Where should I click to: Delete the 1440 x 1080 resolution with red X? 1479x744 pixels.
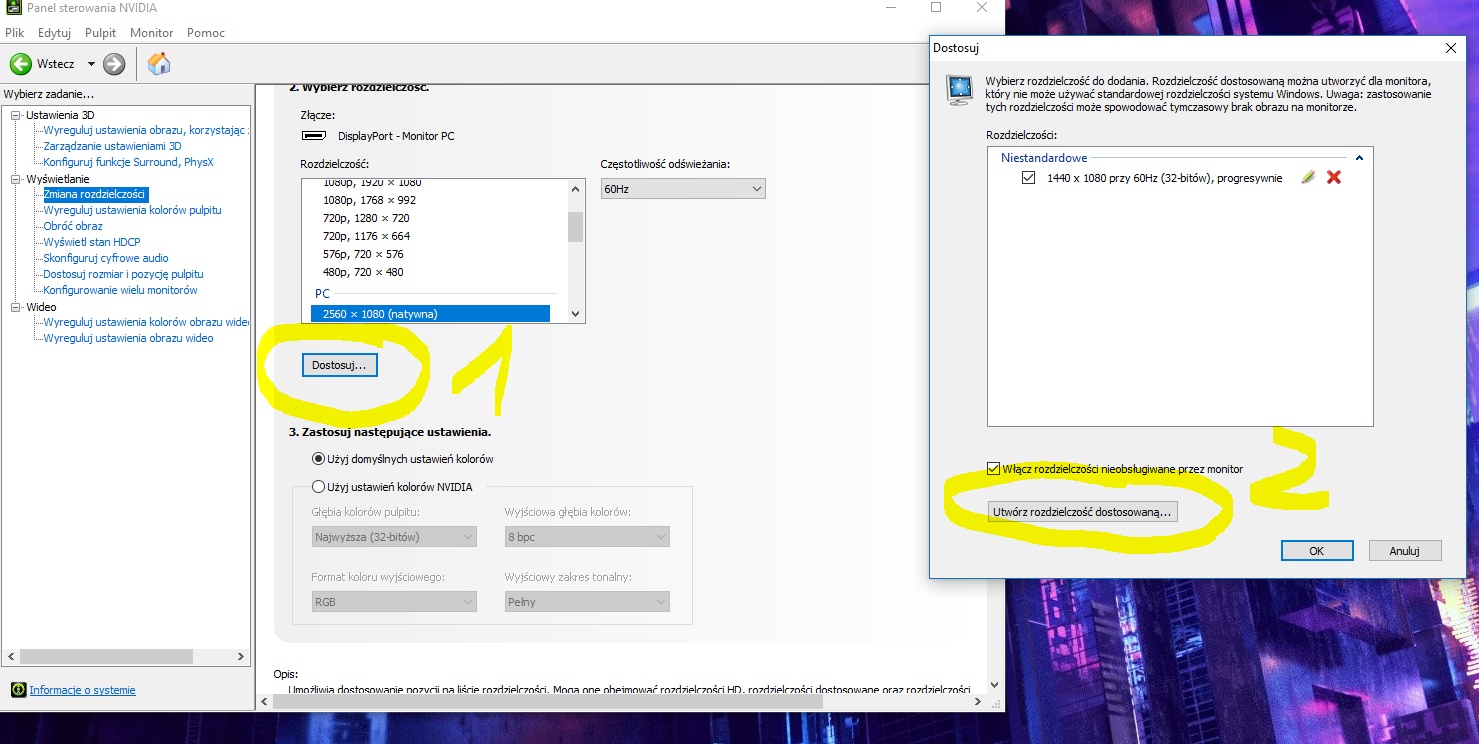click(1333, 177)
